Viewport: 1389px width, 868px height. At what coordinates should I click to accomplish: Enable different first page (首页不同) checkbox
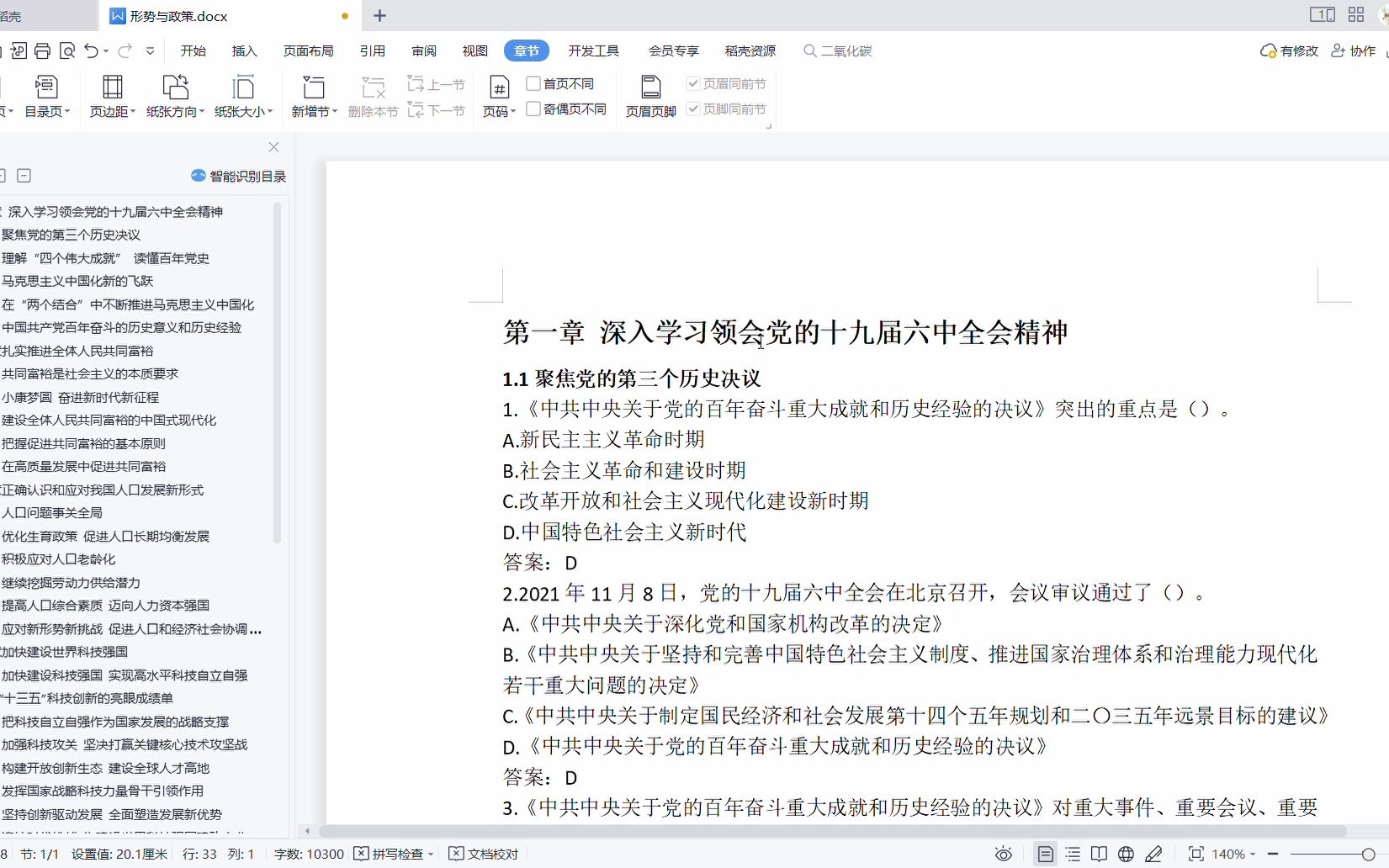560,83
